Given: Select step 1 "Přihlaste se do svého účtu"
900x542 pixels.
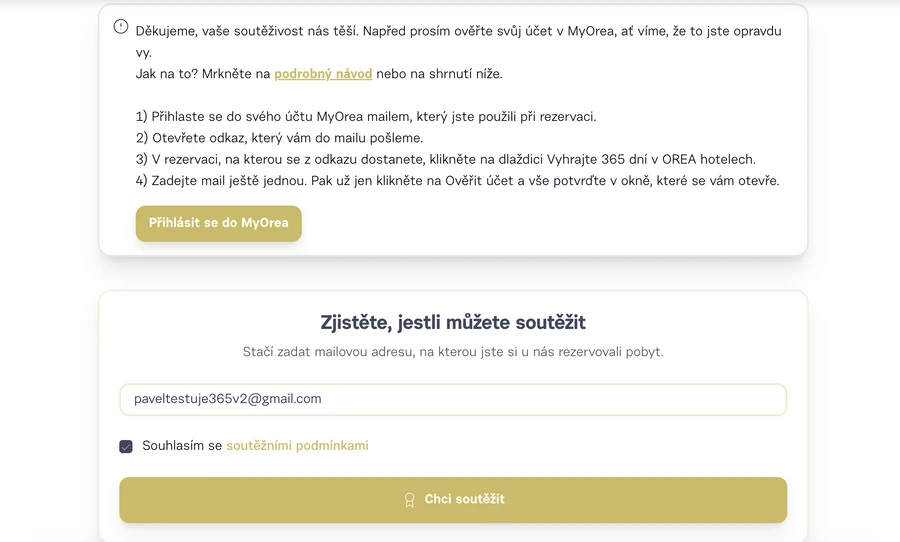Looking at the screenshot, I should click(366, 117).
